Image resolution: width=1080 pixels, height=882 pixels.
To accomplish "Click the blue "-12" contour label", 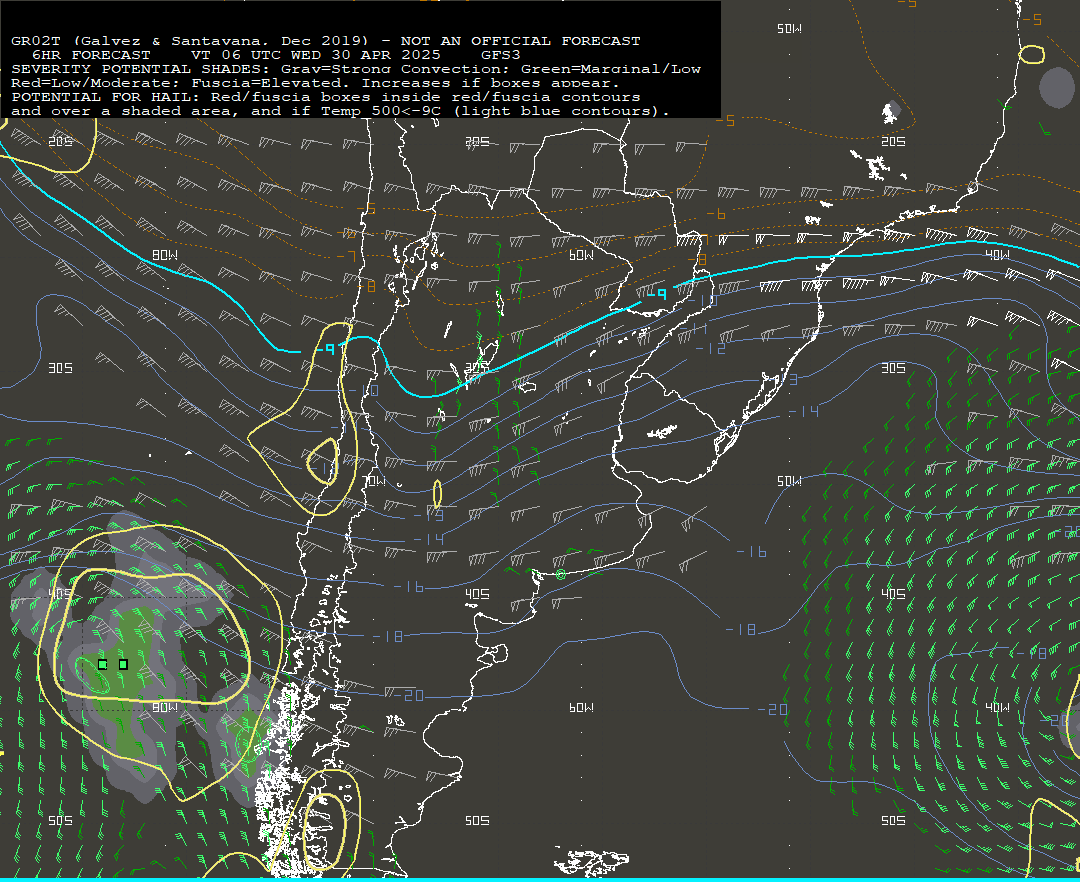I will click(712, 349).
